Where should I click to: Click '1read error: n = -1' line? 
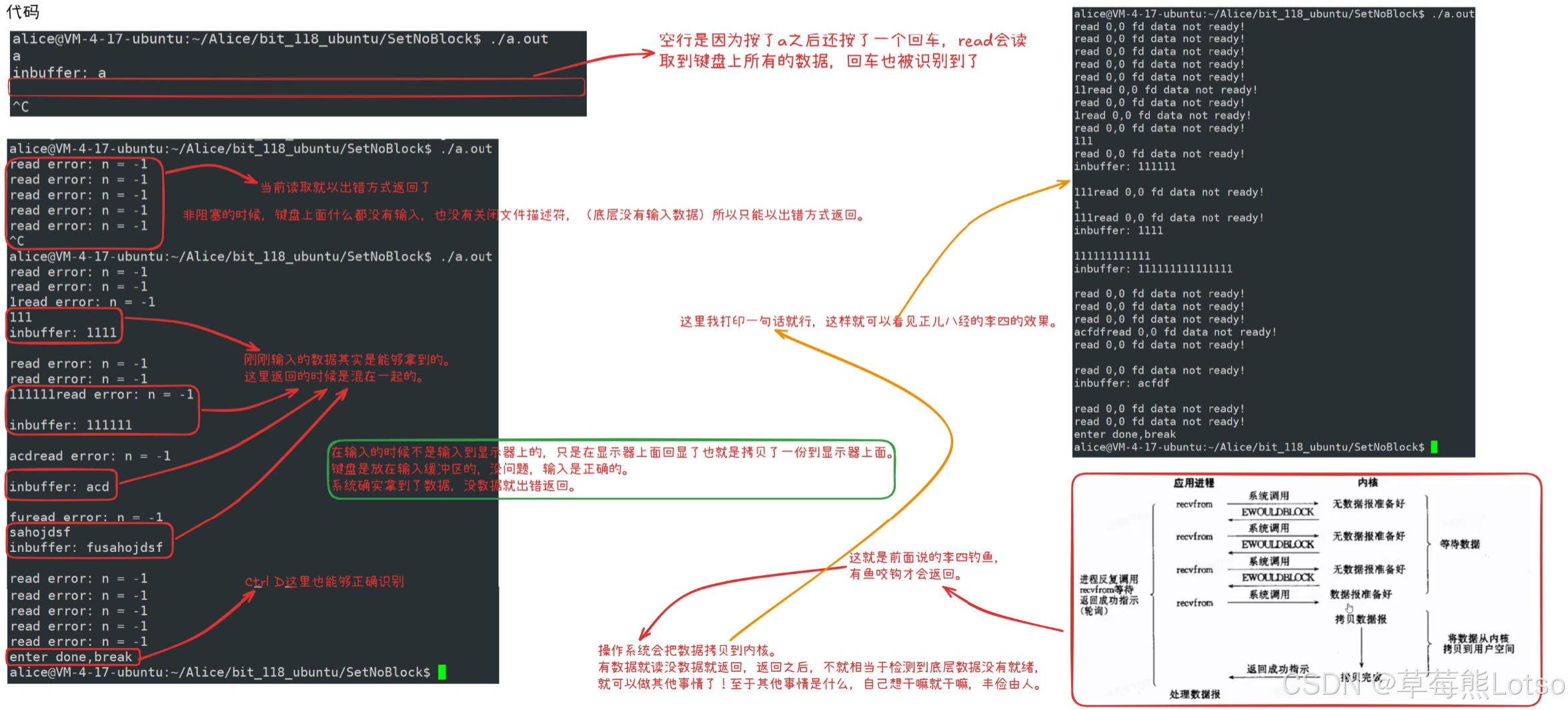pos(82,302)
